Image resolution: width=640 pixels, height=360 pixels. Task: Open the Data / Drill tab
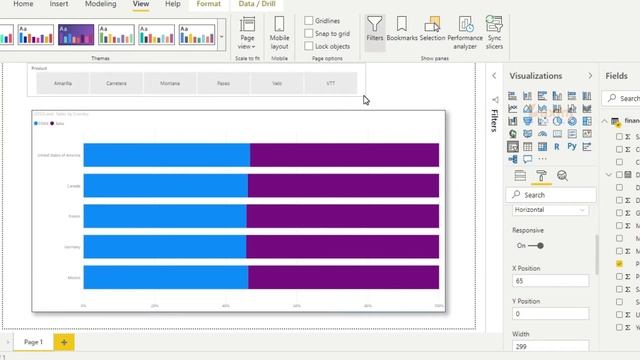[257, 4]
